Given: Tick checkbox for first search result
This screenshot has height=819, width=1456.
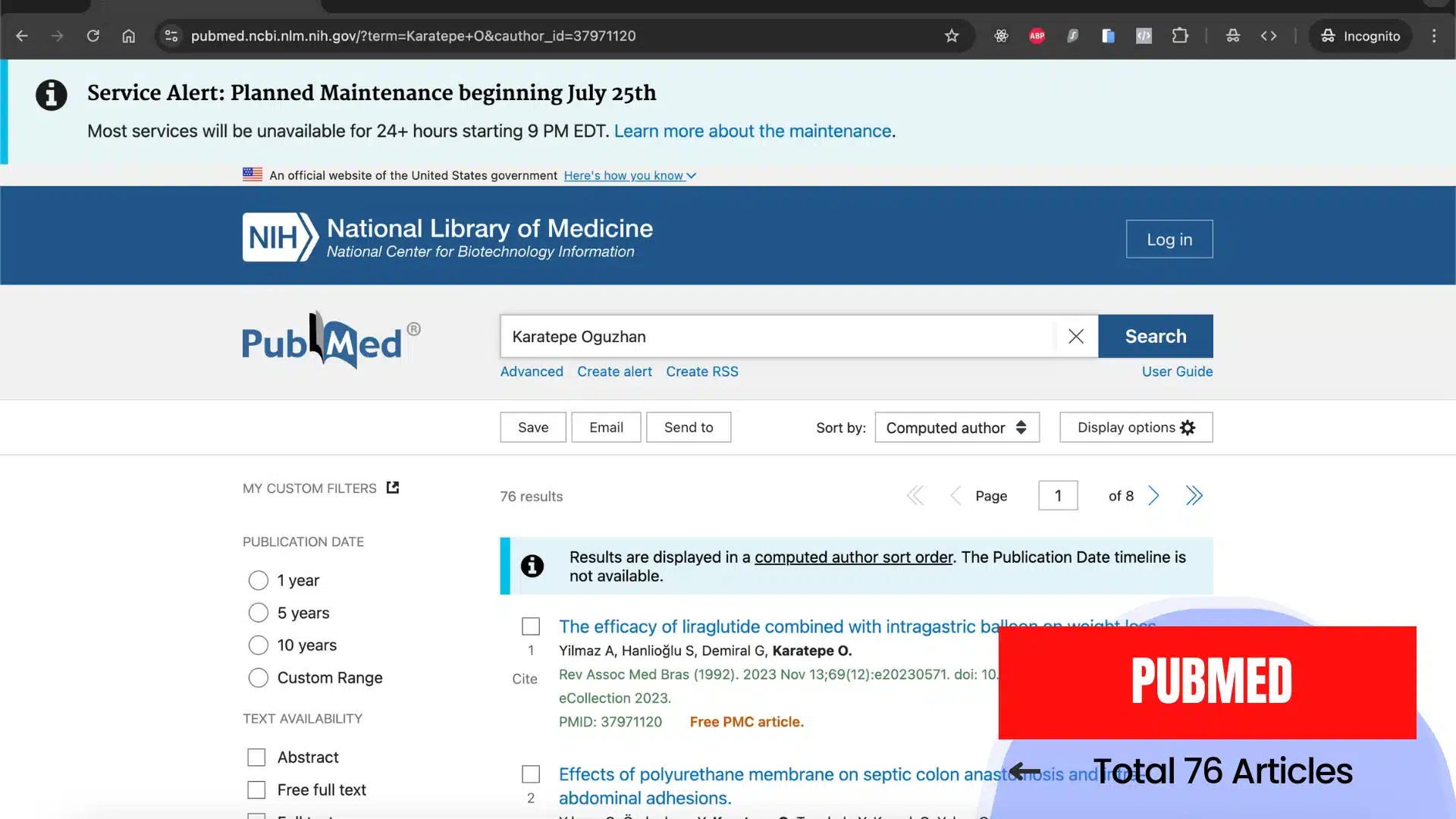Looking at the screenshot, I should (531, 626).
